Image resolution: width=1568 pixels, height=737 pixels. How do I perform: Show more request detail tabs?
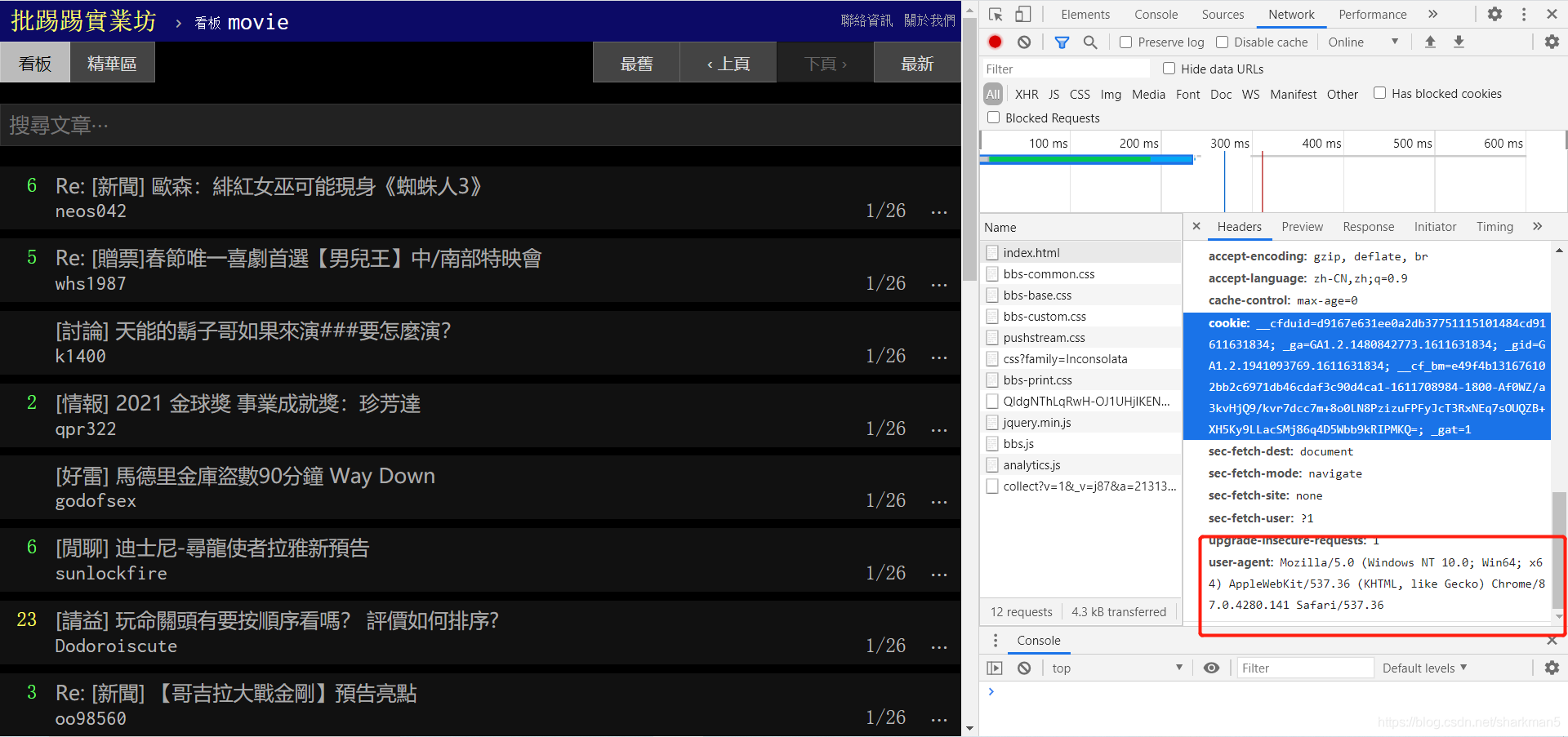pyautogui.click(x=1538, y=226)
